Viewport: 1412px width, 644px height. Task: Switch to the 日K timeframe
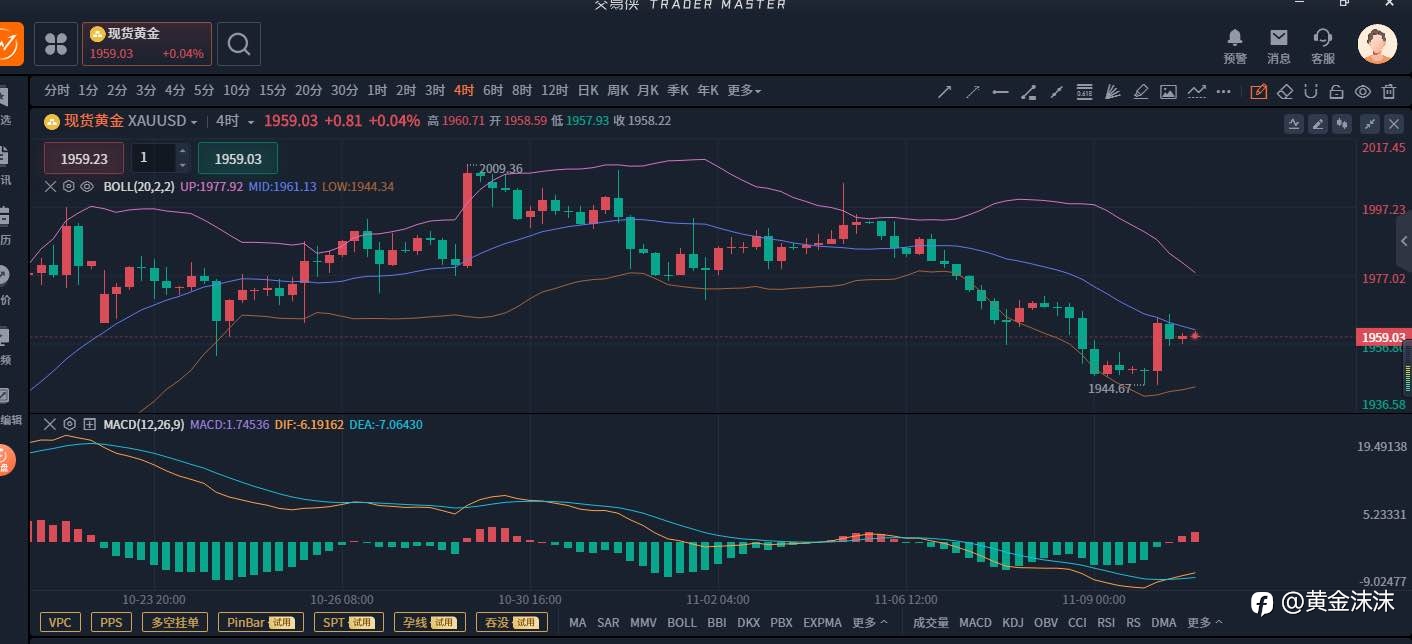(x=588, y=91)
